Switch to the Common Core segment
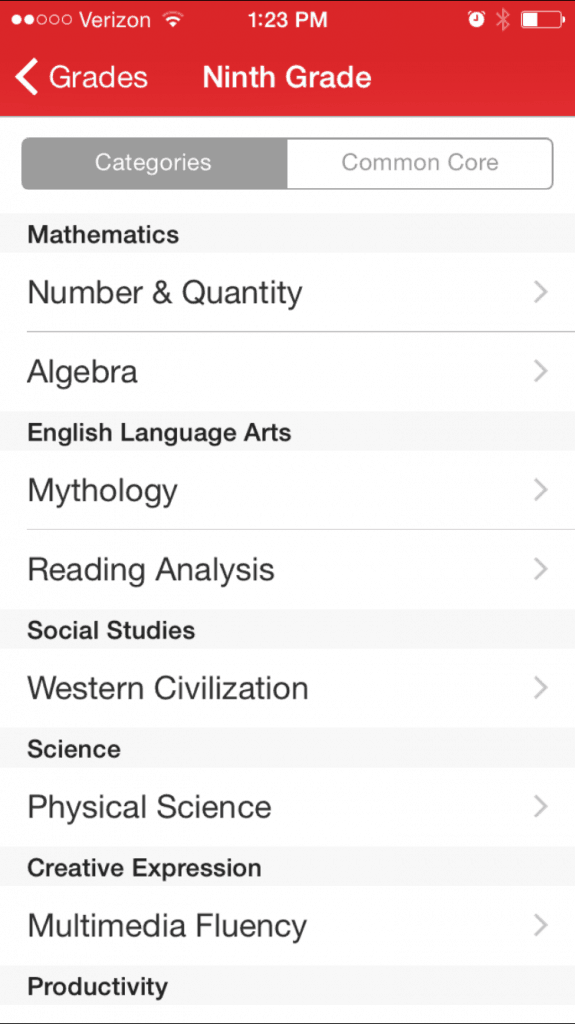Image resolution: width=575 pixels, height=1024 pixels. [x=419, y=163]
